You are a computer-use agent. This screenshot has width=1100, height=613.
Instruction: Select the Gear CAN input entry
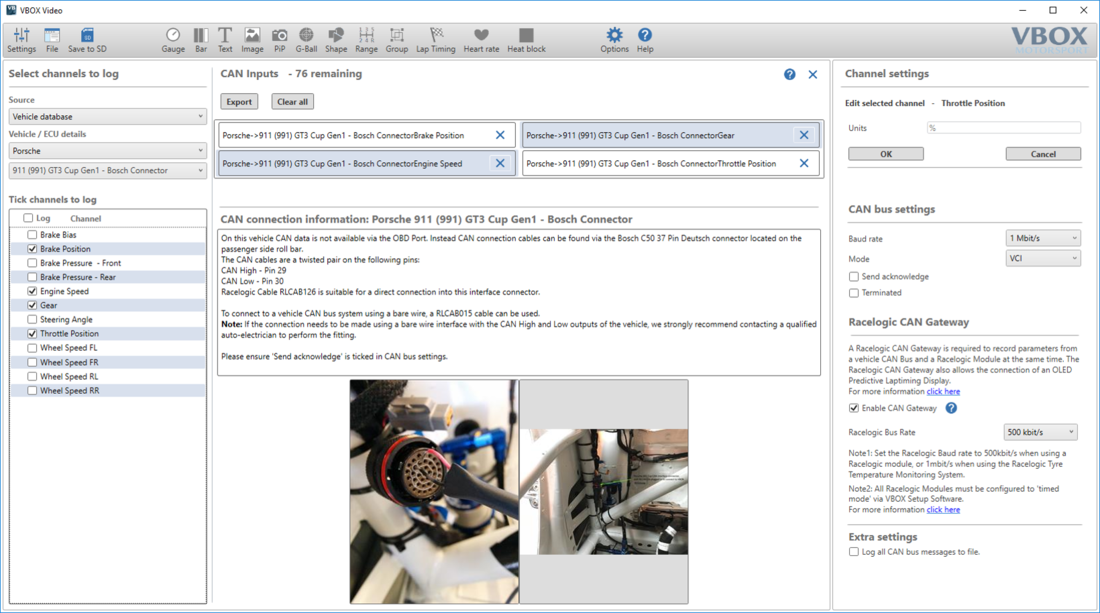[671, 135]
